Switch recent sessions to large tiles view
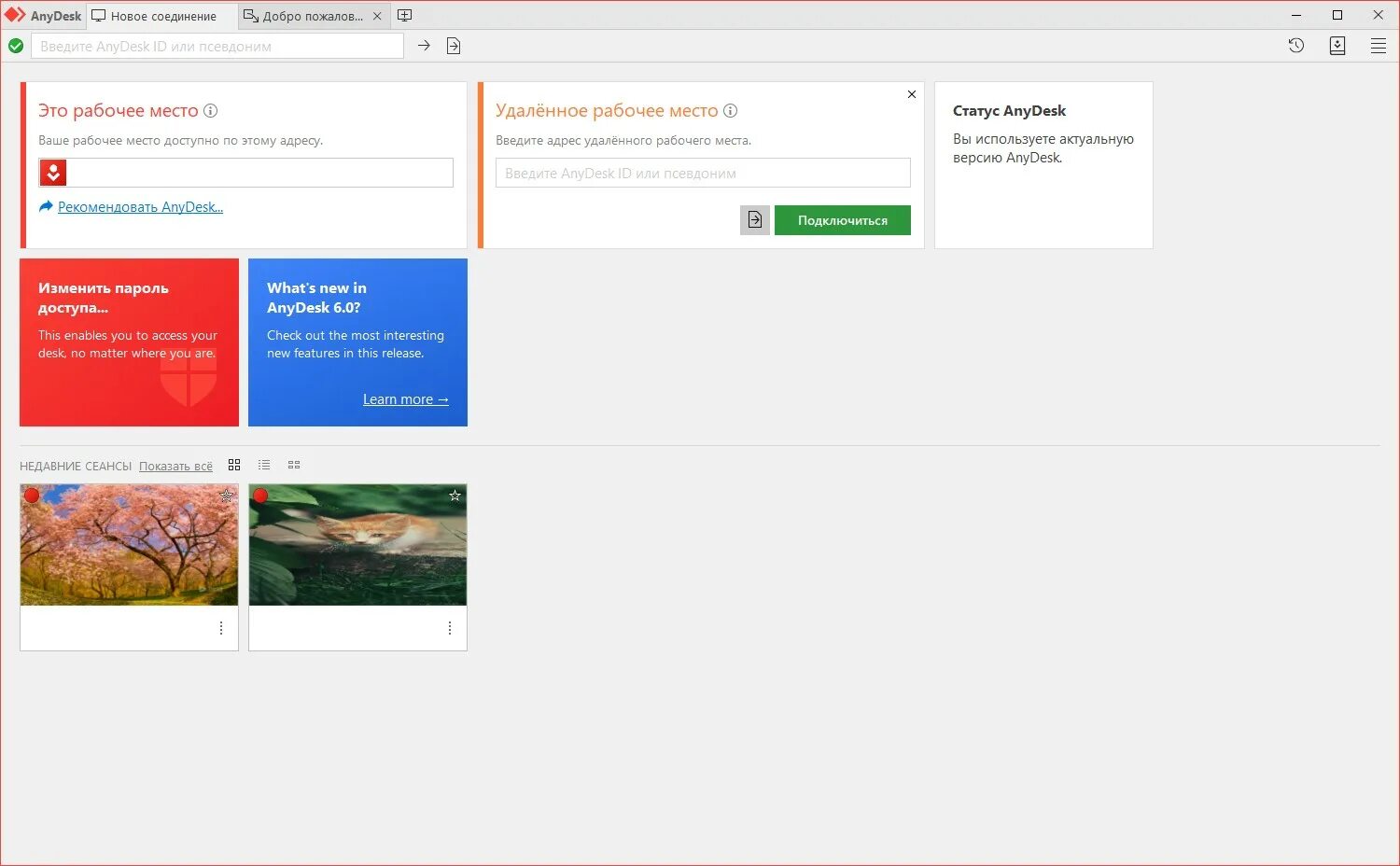 point(234,465)
